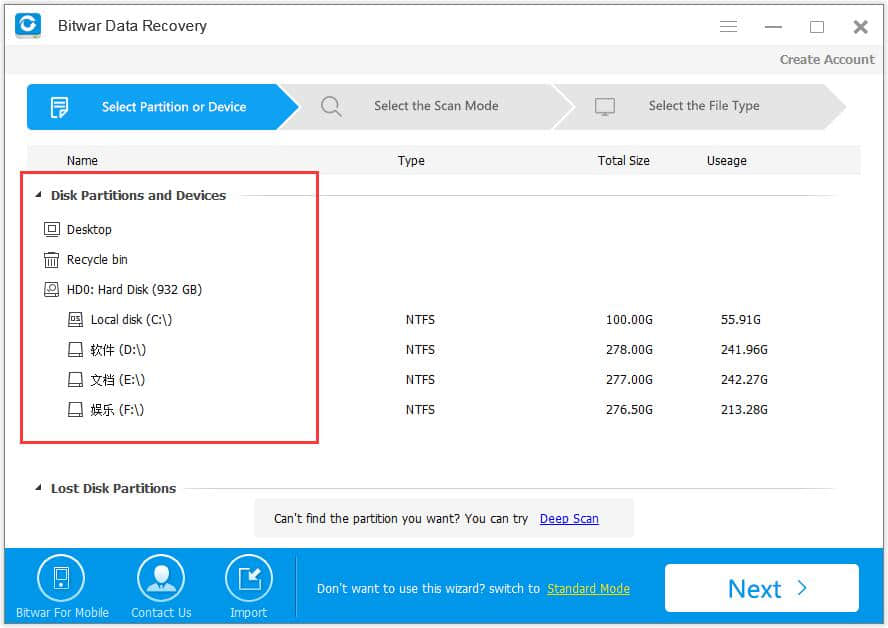The height and width of the screenshot is (628, 888).
Task: Click the drive icon for 软件 (D:\)
Action: [x=75, y=349]
